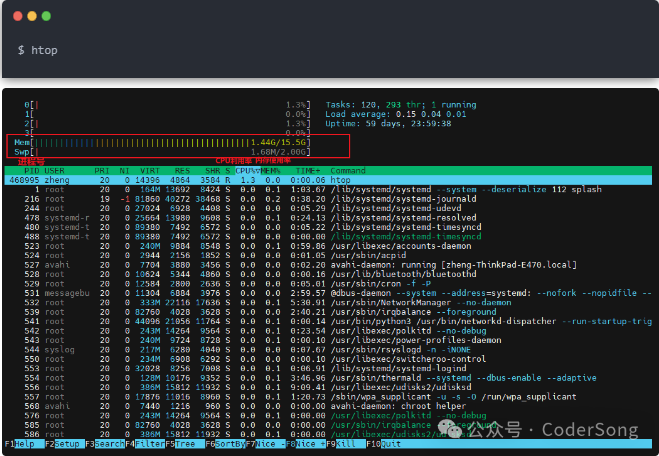This screenshot has width=659, height=456.
Task: Click the Mem usage meter bar
Action: pyautogui.click(x=163, y=142)
